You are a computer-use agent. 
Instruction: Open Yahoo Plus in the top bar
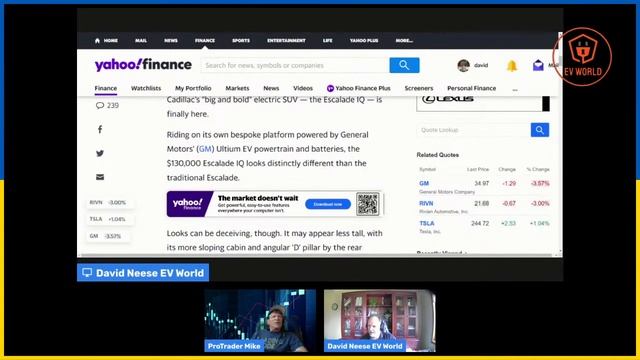(364, 40)
